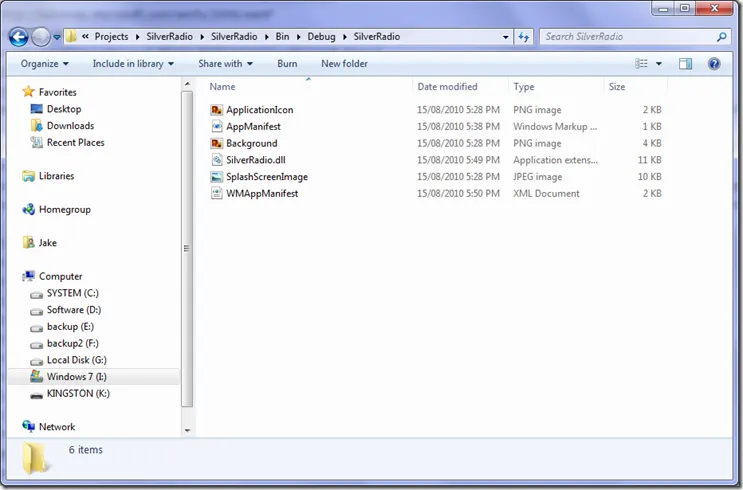Click the folder icon in address bar

71,36
